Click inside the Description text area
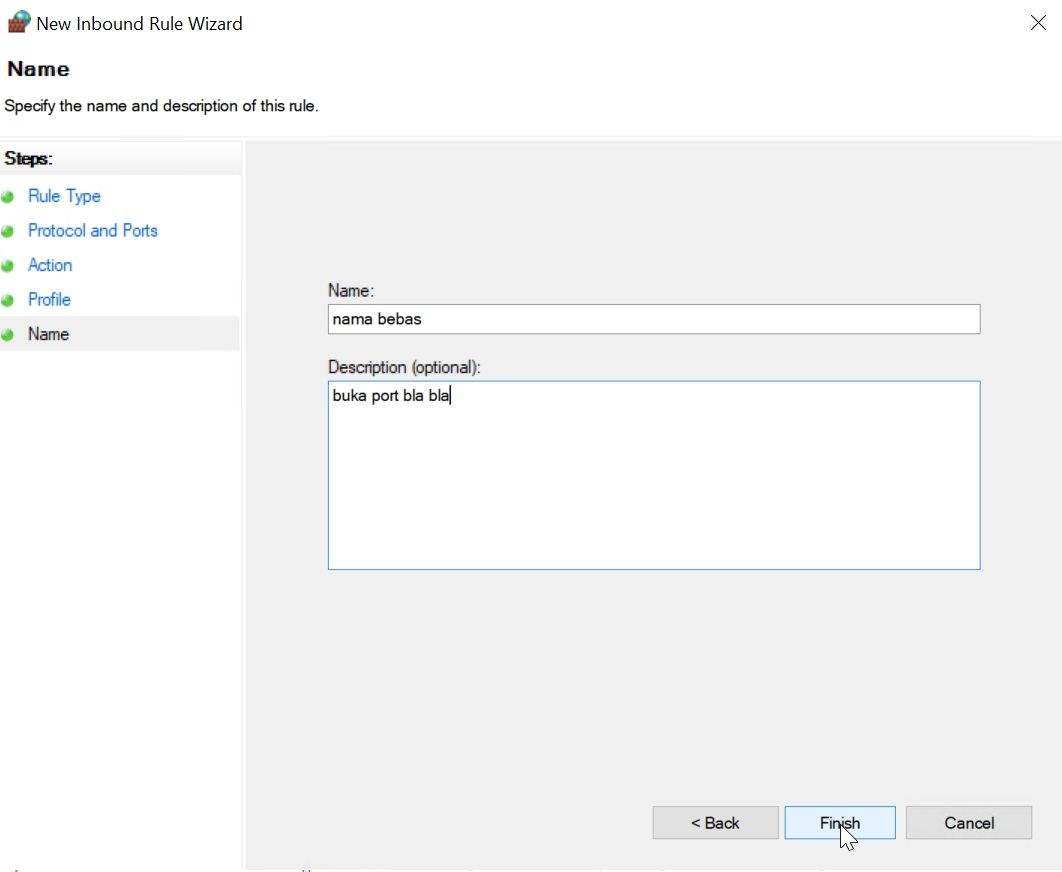1062x872 pixels. click(654, 475)
